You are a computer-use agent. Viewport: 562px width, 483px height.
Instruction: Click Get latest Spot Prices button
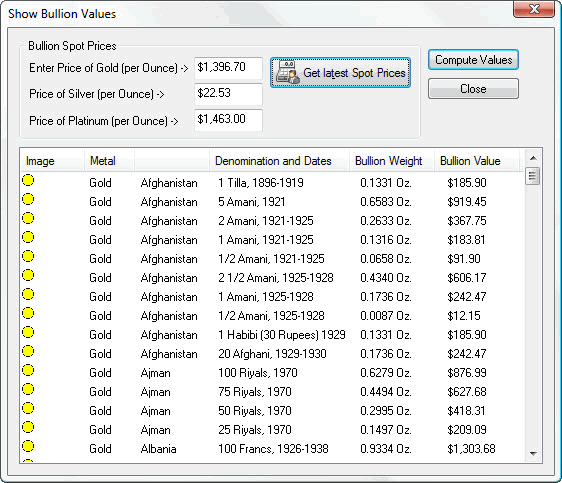coord(340,73)
